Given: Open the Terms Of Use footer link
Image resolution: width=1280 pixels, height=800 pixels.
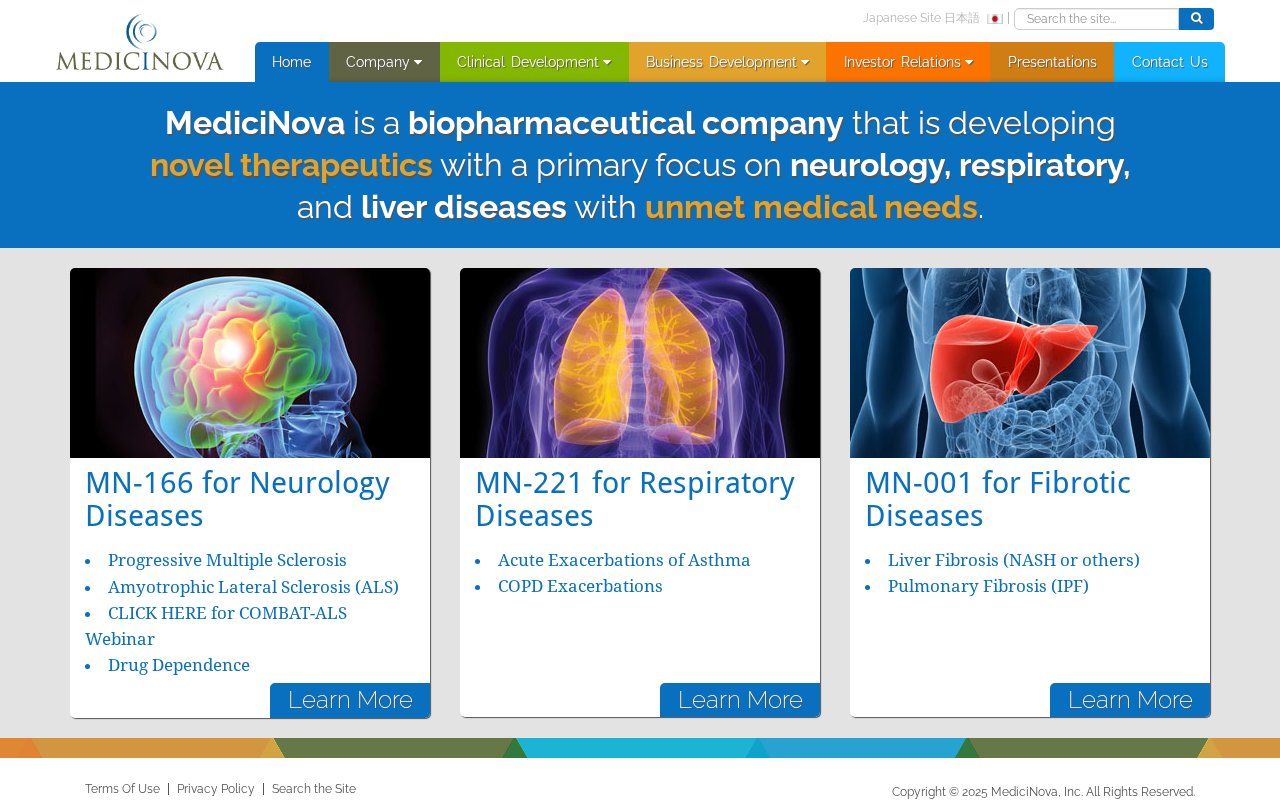Looking at the screenshot, I should [x=122, y=789].
